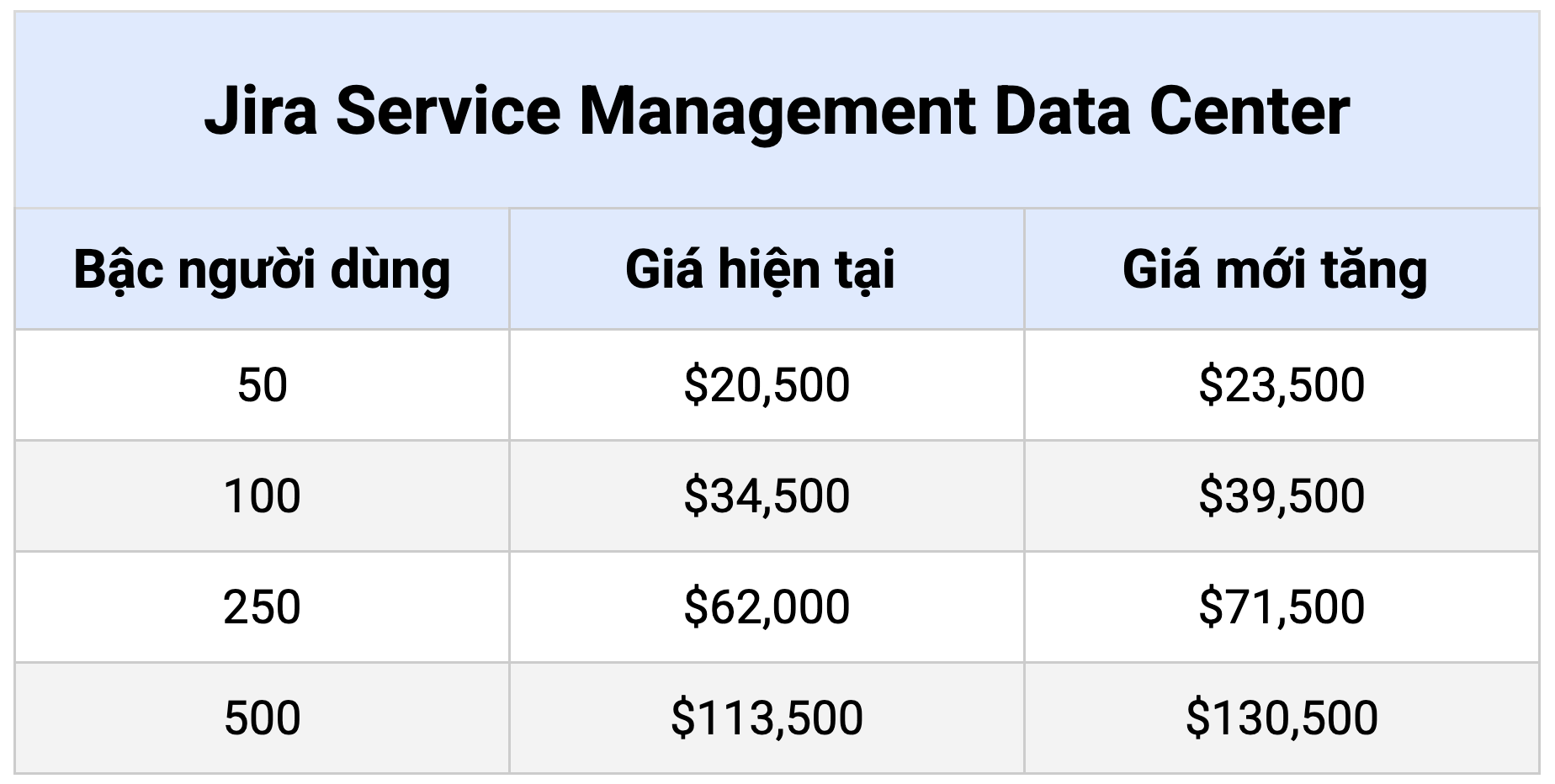Click the $62,000 current price cell
1555x784 pixels.
point(767,607)
